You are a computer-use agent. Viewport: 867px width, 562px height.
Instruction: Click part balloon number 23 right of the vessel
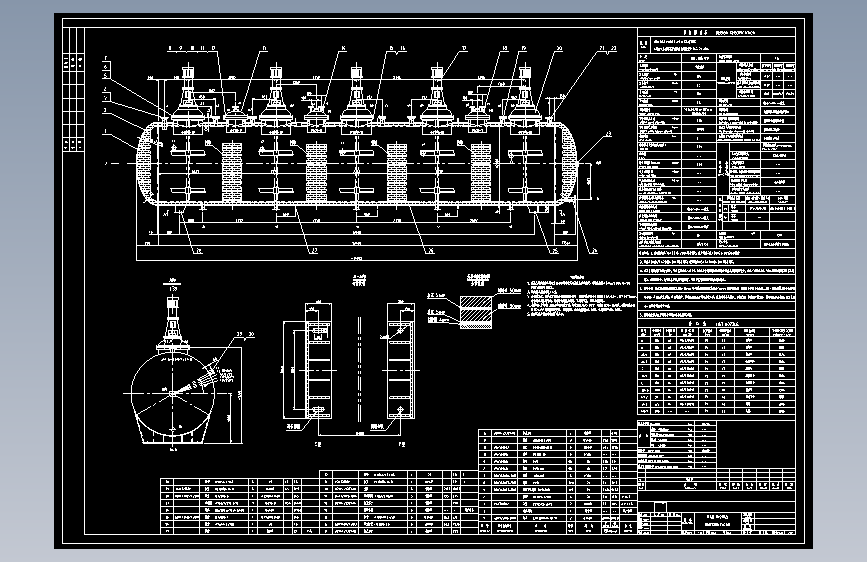click(608, 134)
